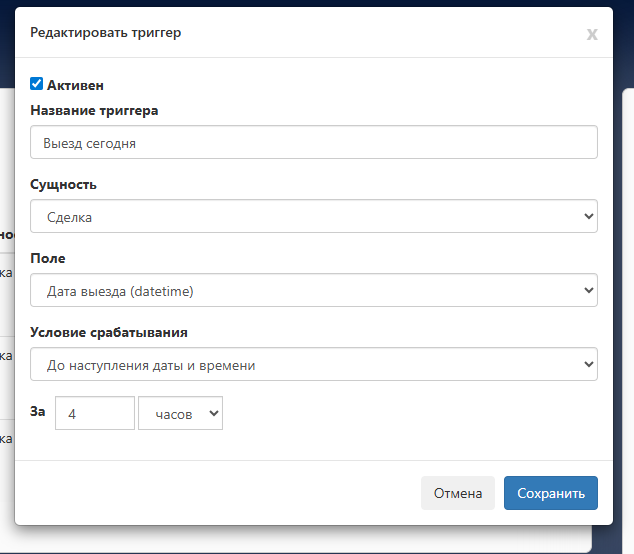Screen dimensions: 634x554
Task: Click the Условие срабатывания label
Action: tap(109, 332)
